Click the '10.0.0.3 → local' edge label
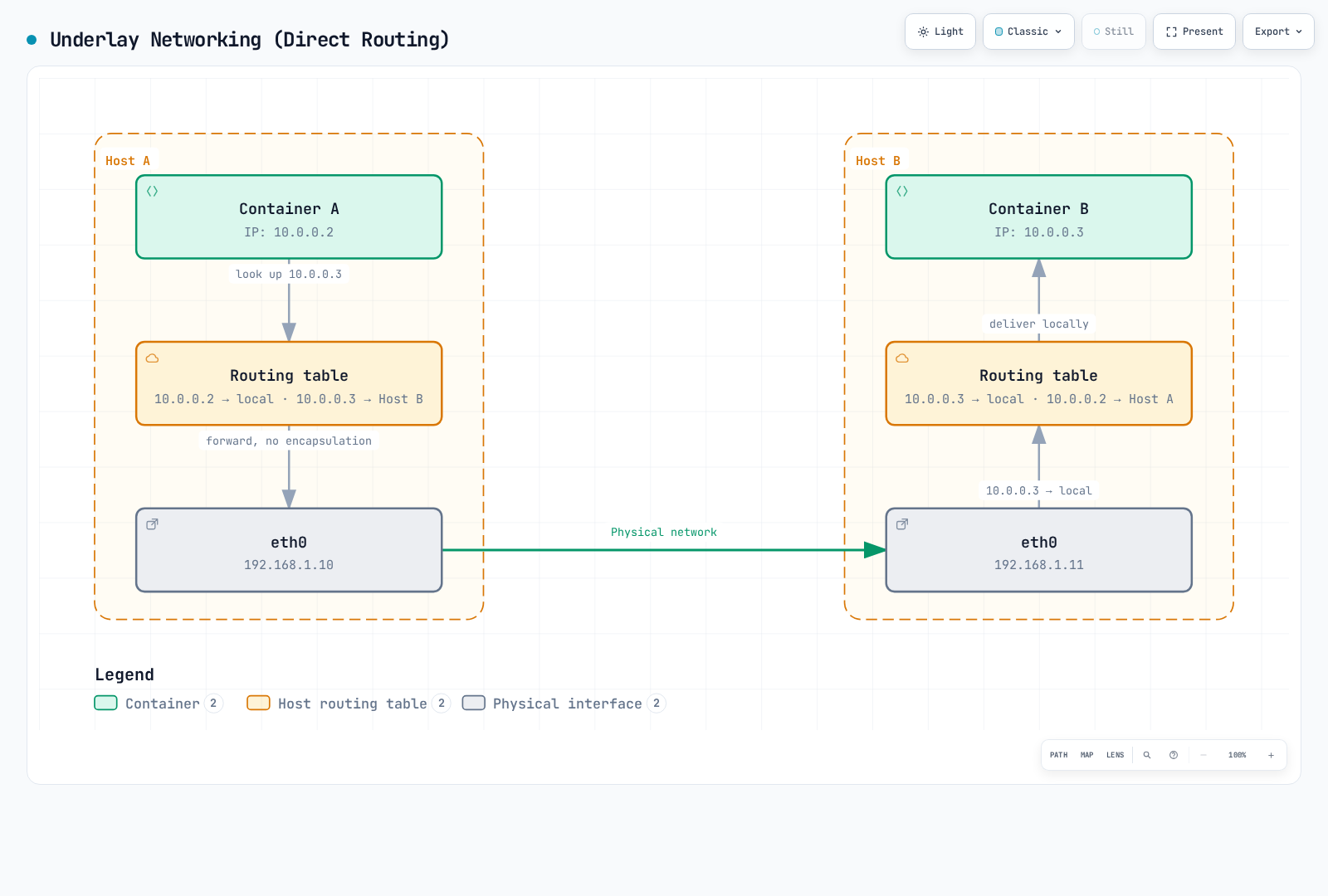 coord(1039,491)
